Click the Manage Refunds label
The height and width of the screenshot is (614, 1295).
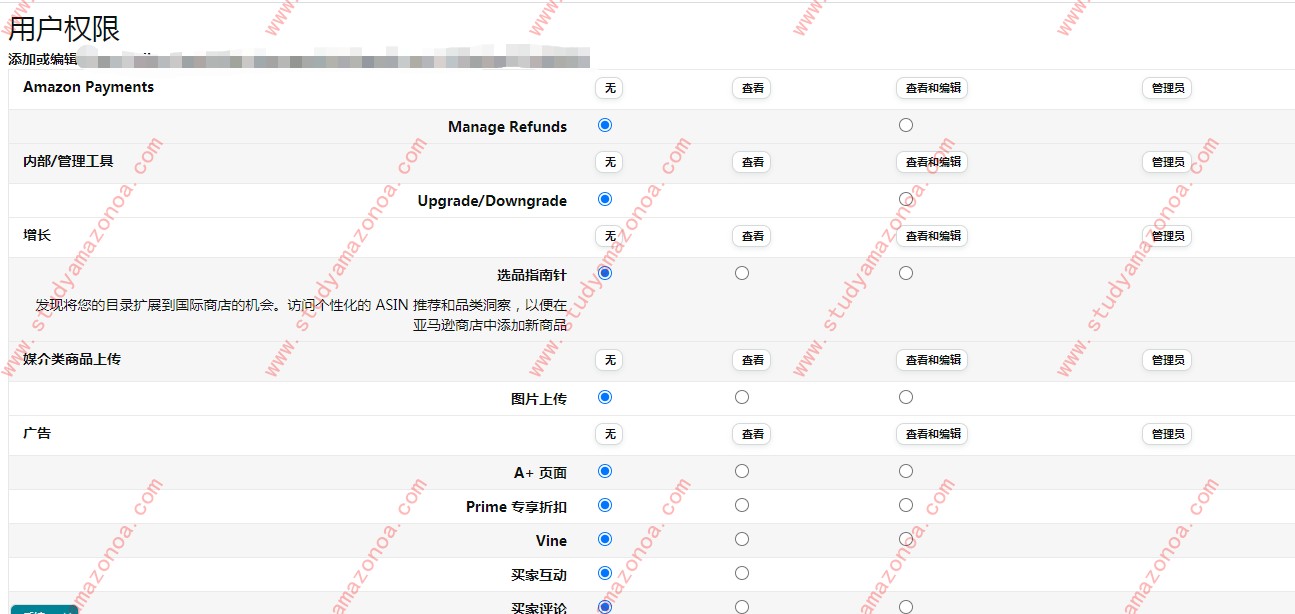click(x=507, y=127)
